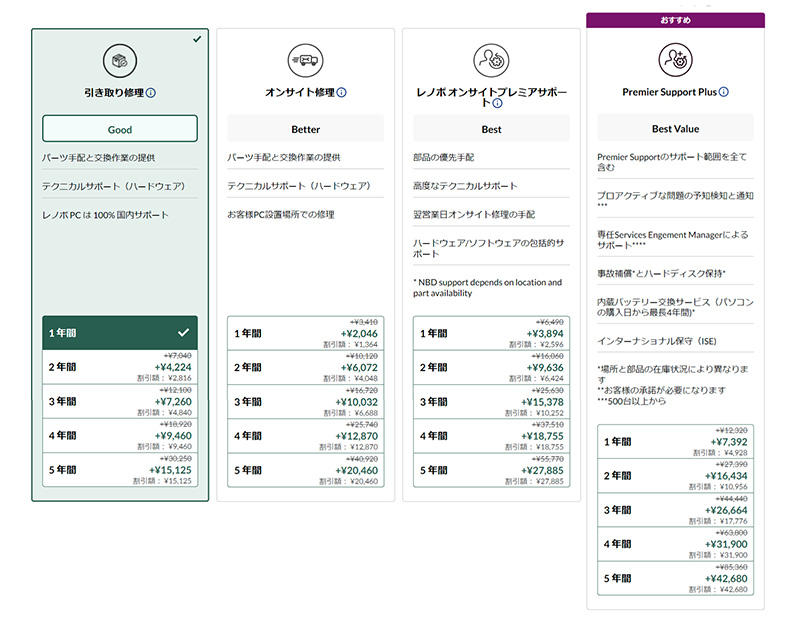Click the Premier Support Plus icon

tap(676, 60)
